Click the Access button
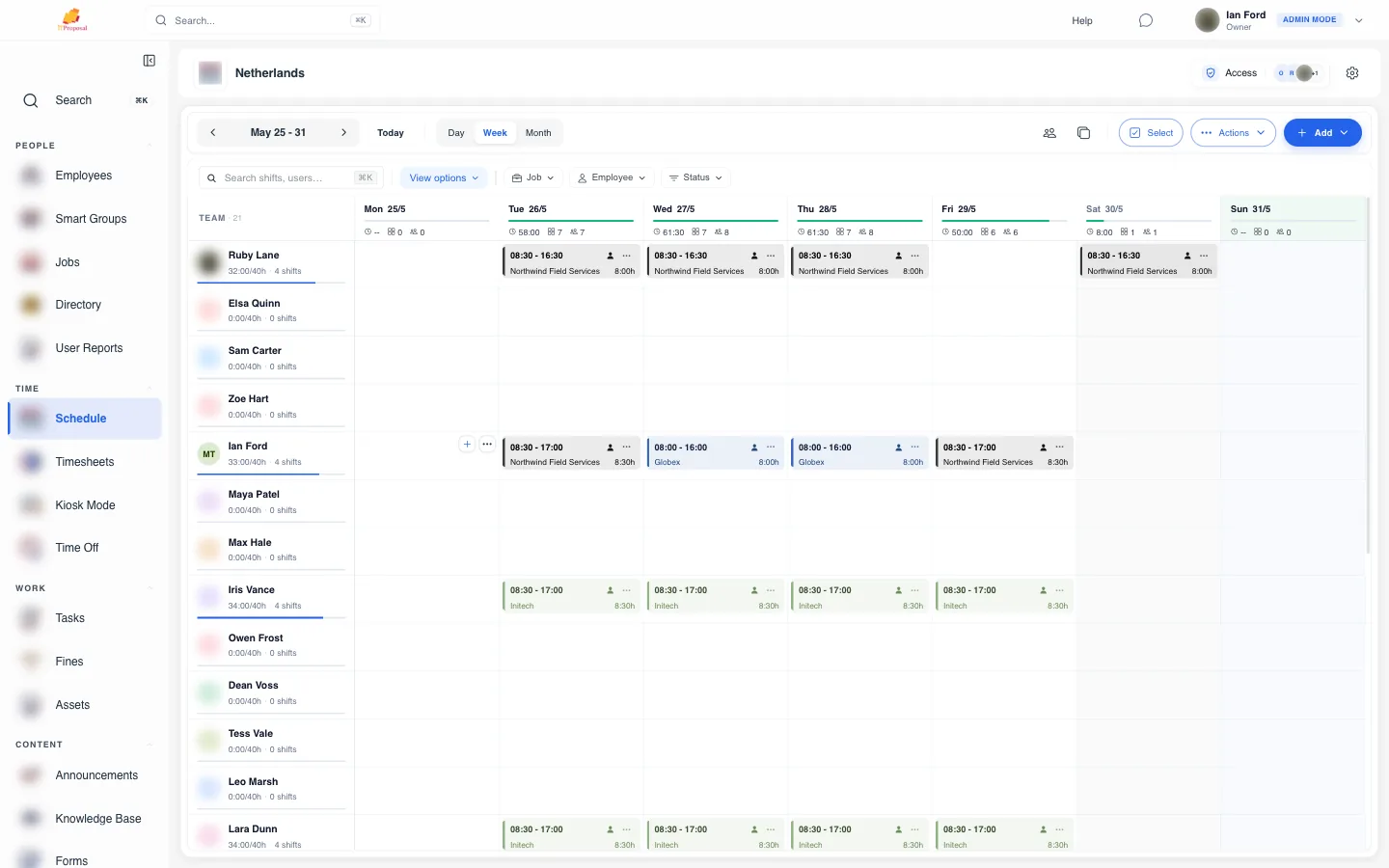The height and width of the screenshot is (868, 1389). coord(1232,73)
